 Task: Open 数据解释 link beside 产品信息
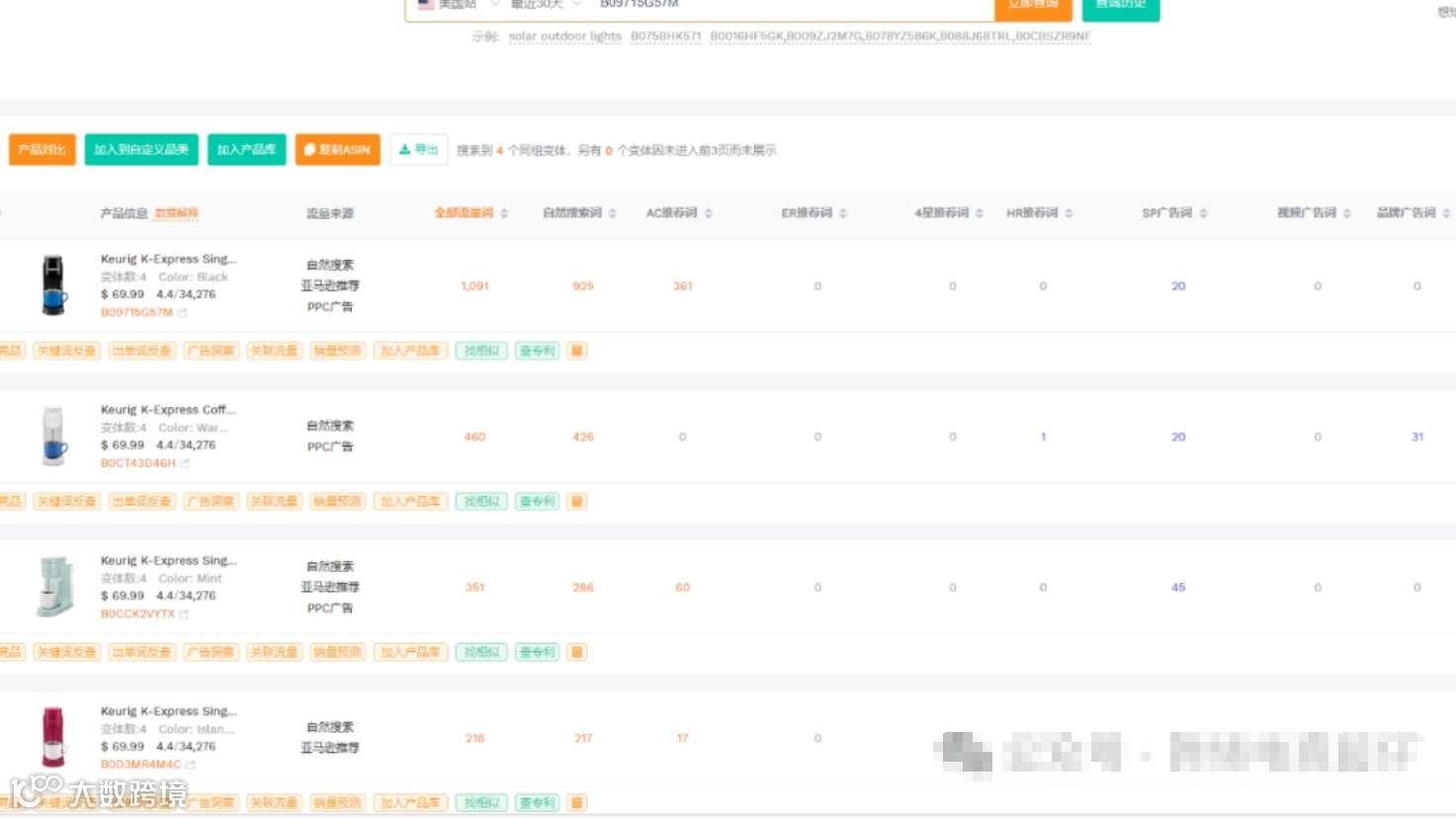pos(177,213)
